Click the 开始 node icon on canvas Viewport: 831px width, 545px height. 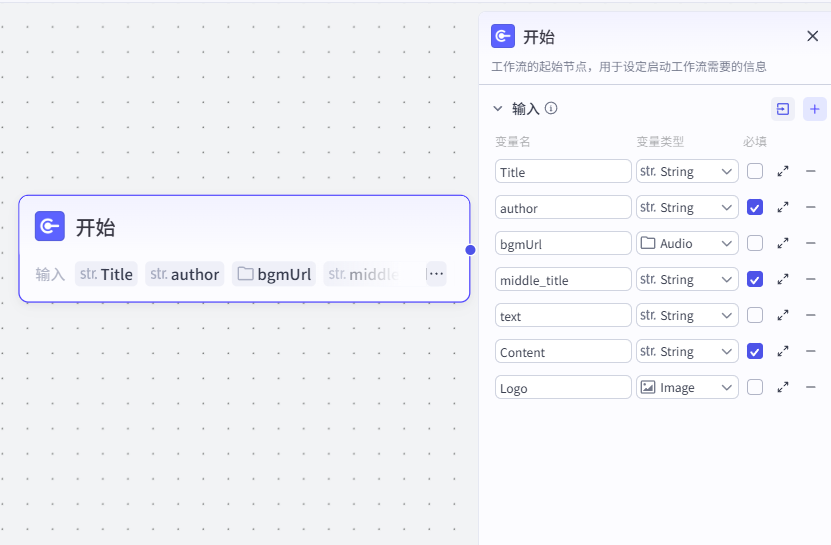[50, 226]
